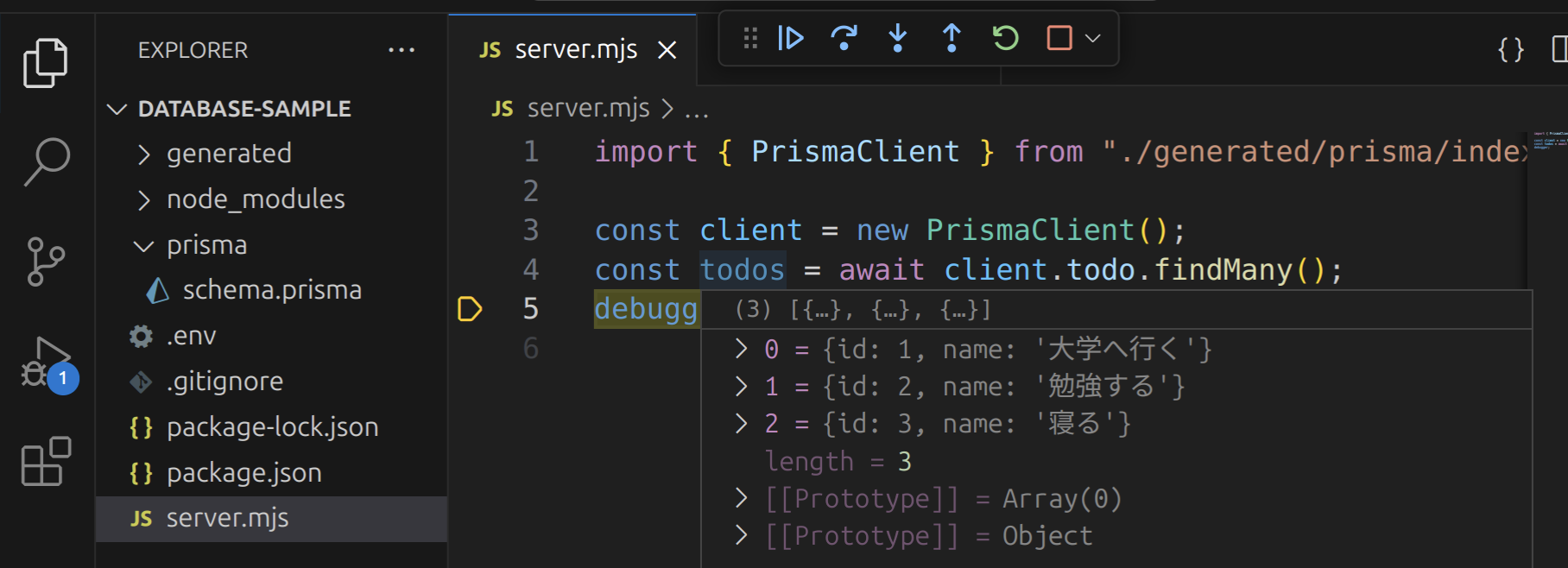The image size is (1568, 568).
Task: Open the Search view icon
Action: pyautogui.click(x=46, y=161)
